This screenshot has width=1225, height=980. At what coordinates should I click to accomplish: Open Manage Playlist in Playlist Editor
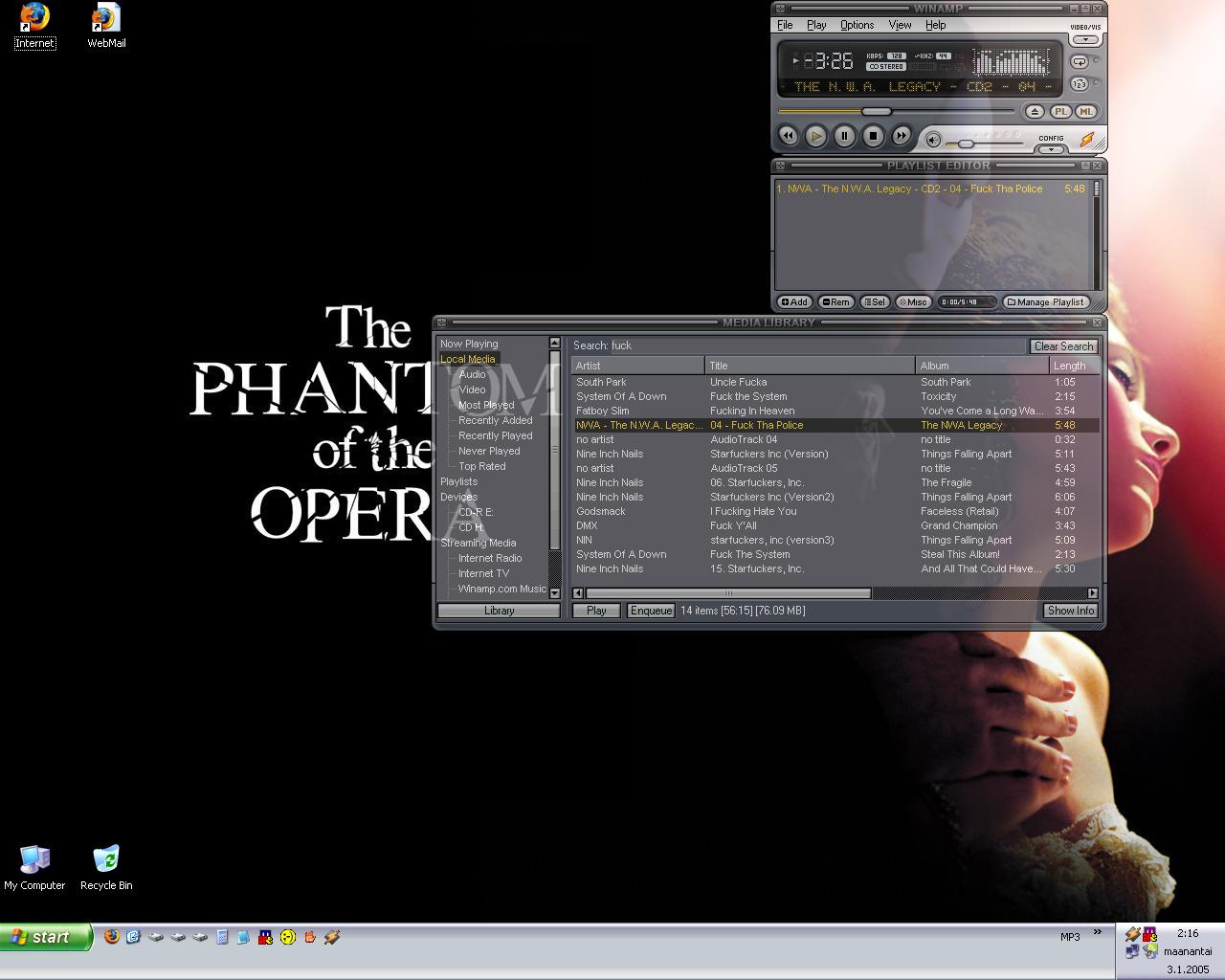[x=1046, y=301]
